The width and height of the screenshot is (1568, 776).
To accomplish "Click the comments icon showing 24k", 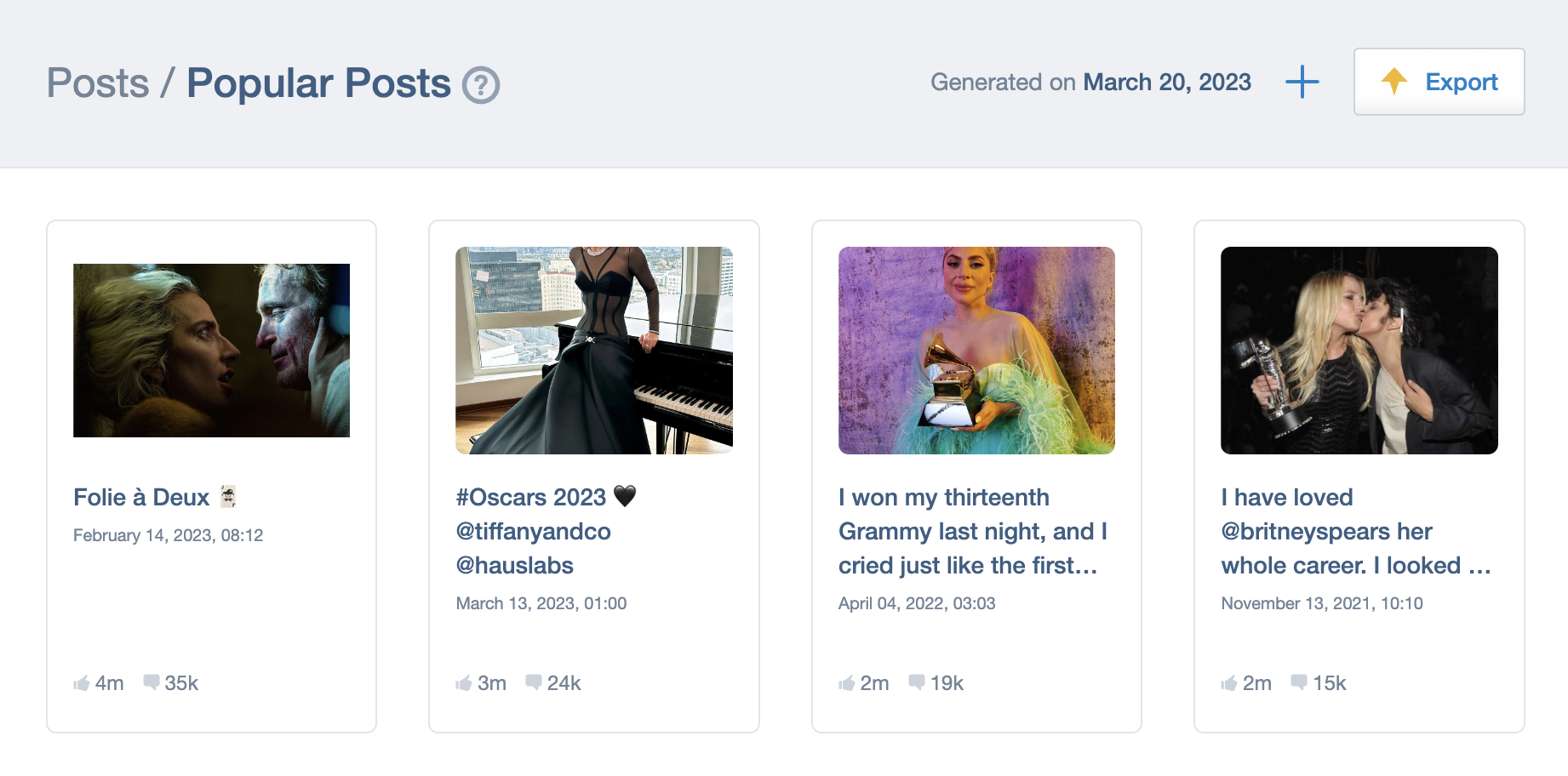I will click(x=534, y=682).
